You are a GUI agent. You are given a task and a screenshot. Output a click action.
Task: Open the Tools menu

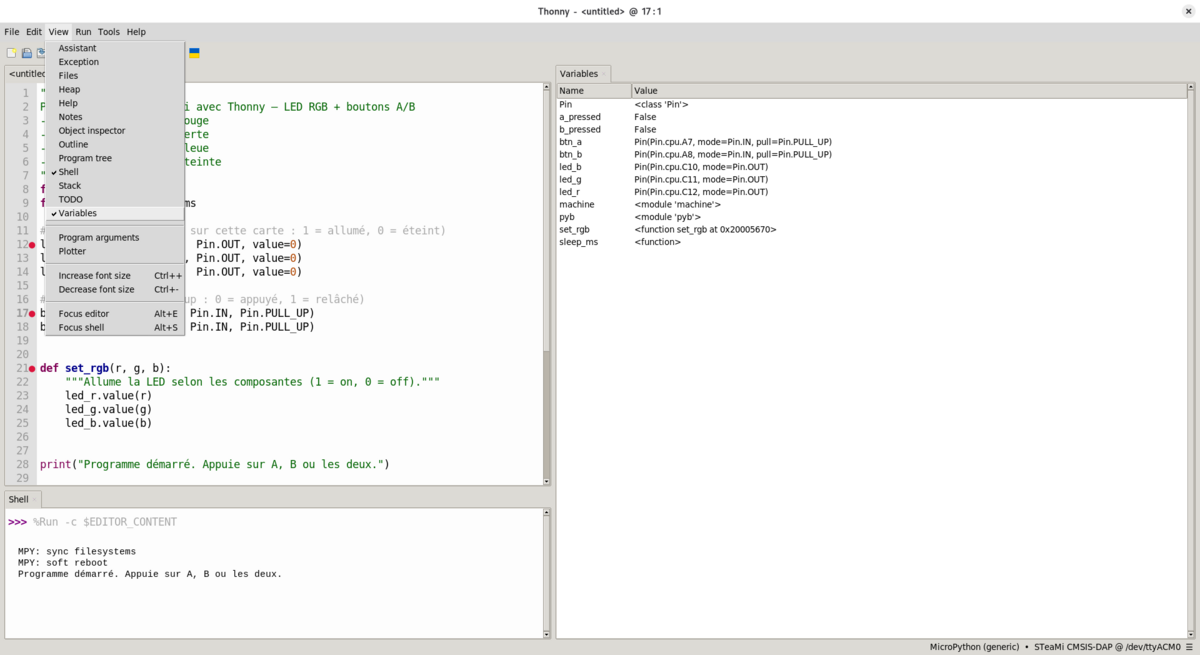click(109, 32)
